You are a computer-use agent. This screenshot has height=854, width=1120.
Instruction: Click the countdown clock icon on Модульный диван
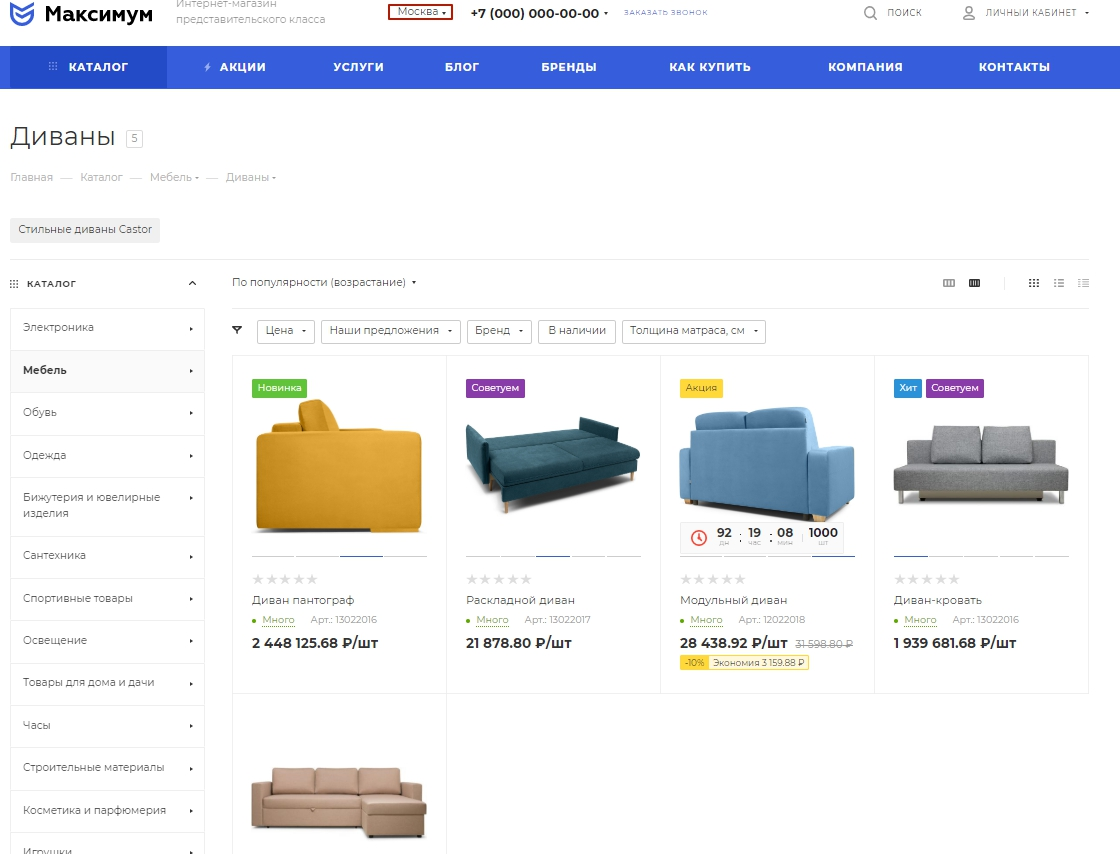pos(699,537)
